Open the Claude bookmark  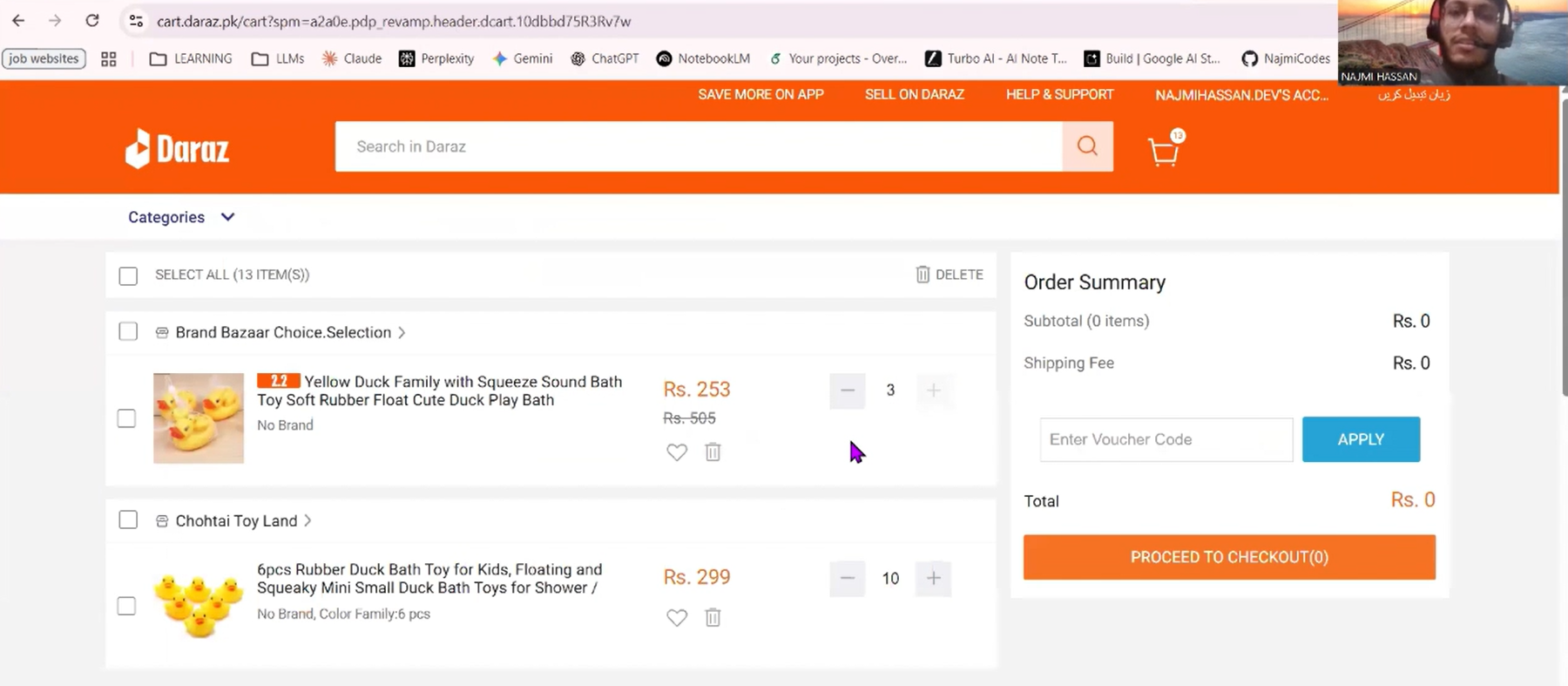tap(352, 58)
